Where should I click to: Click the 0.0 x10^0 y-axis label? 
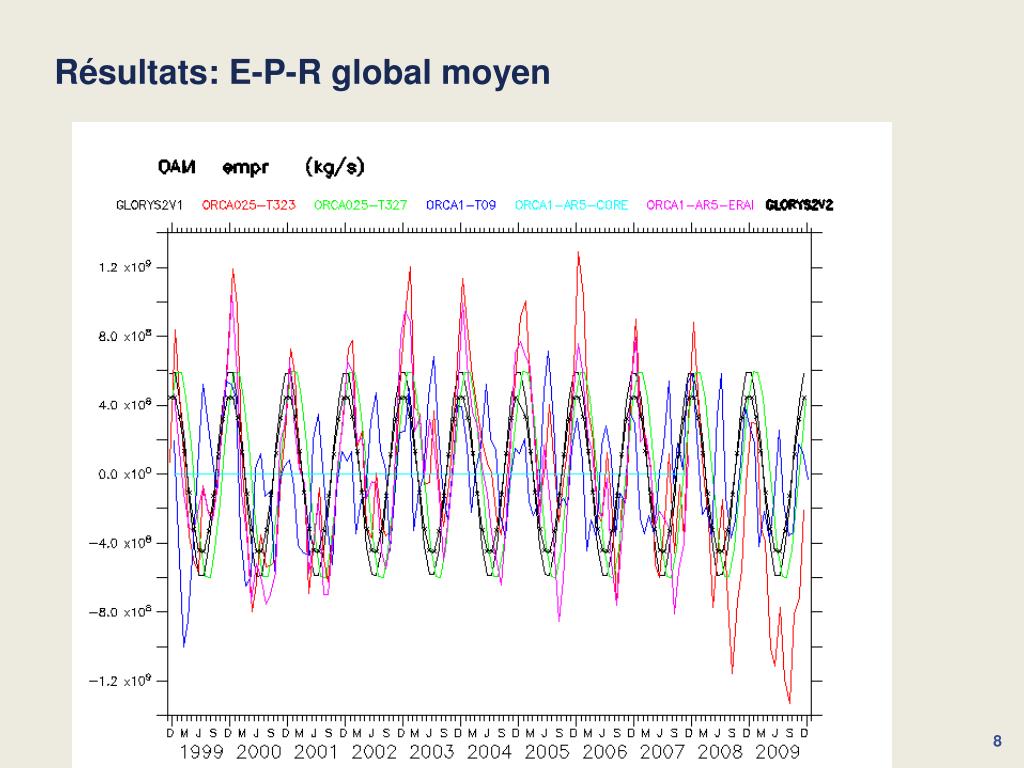[125, 474]
